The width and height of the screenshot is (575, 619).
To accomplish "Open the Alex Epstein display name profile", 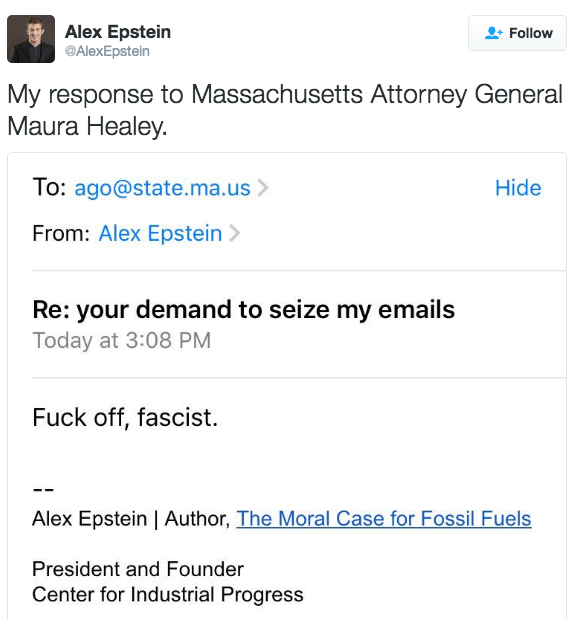I will point(118,32).
